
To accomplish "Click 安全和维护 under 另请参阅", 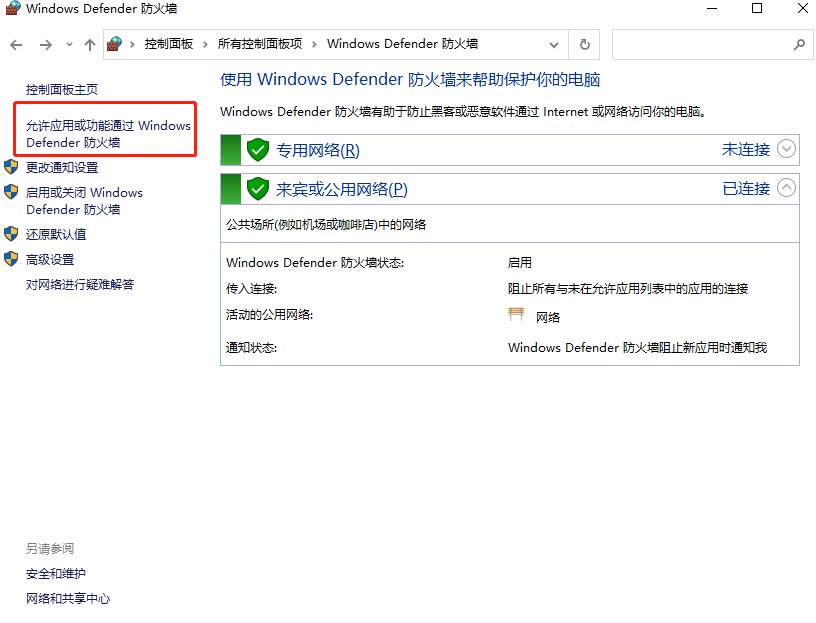I will pos(55,573).
